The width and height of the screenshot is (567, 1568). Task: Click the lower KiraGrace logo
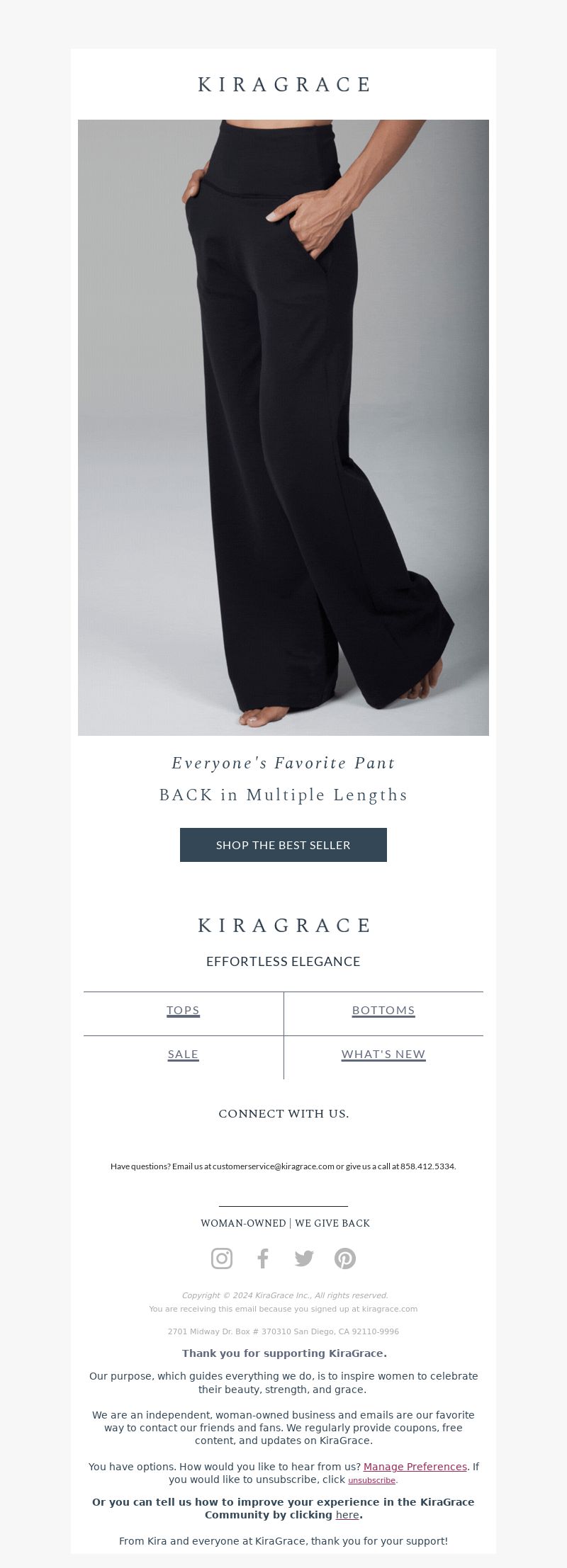pyautogui.click(x=283, y=925)
